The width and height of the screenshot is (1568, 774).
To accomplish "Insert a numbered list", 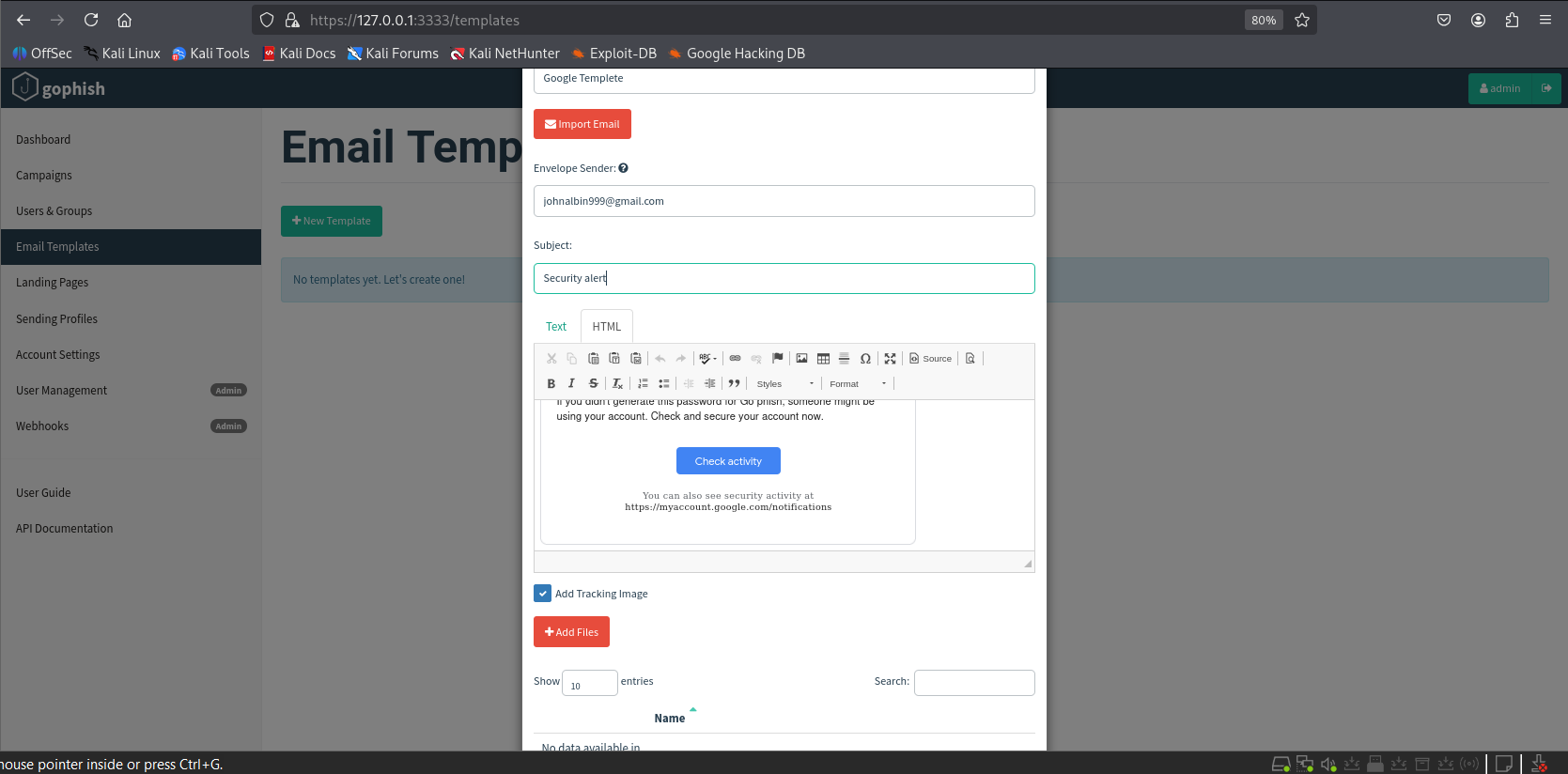I will click(643, 383).
